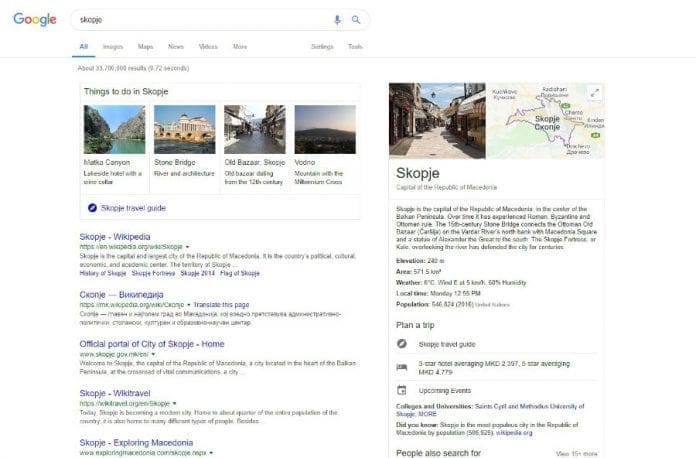Switch to the Maps tab

(x=145, y=46)
